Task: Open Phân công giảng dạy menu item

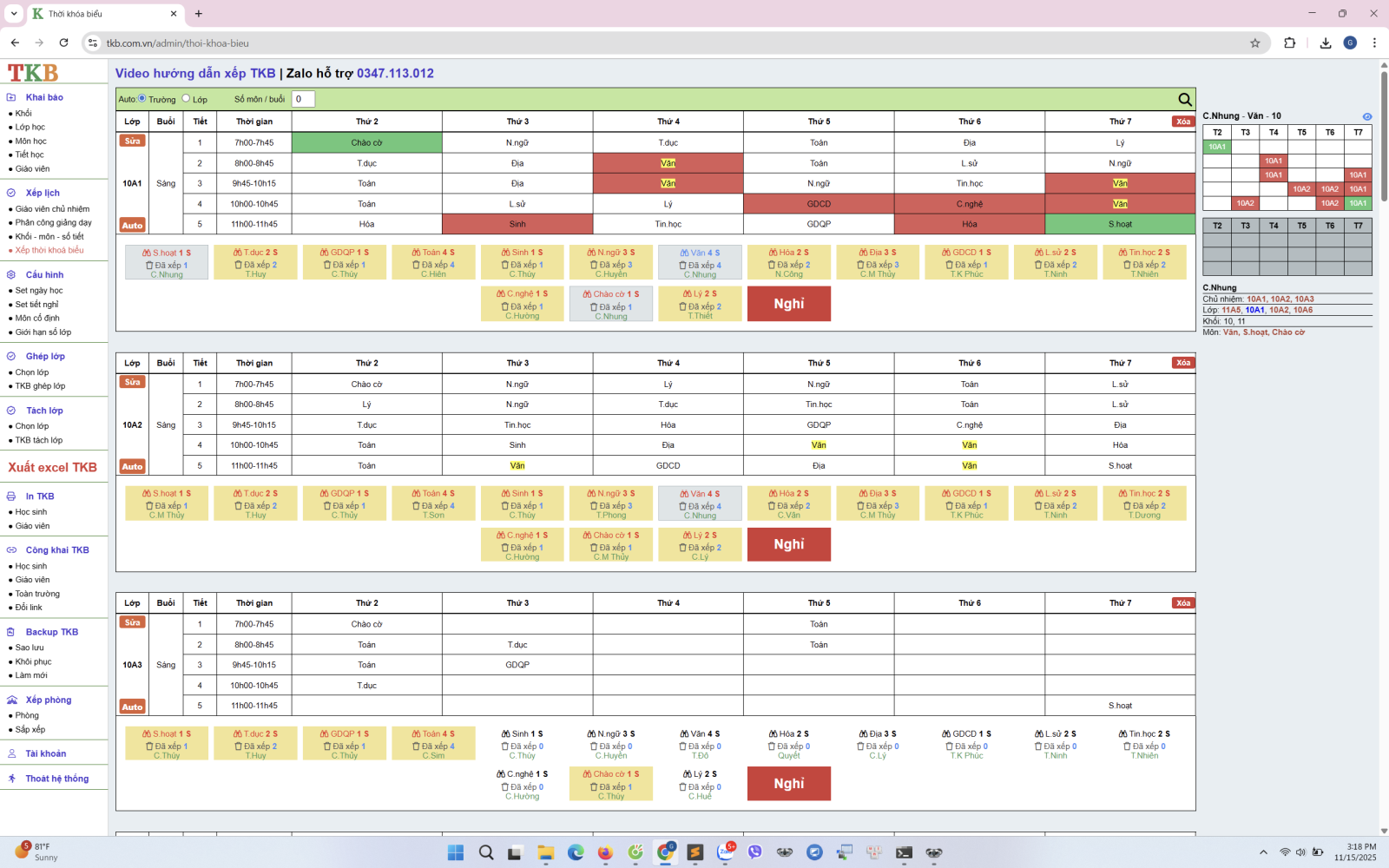Action: pyautogui.click(x=53, y=222)
